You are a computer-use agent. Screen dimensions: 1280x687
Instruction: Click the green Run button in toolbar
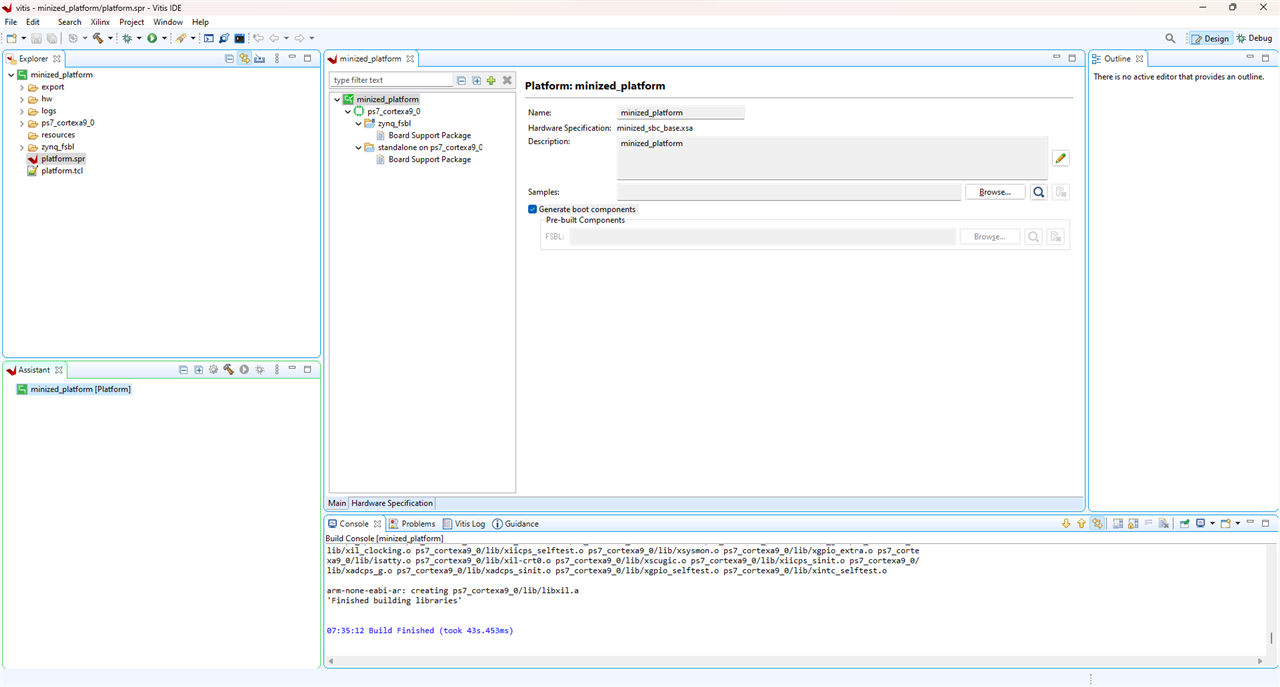[x=152, y=38]
